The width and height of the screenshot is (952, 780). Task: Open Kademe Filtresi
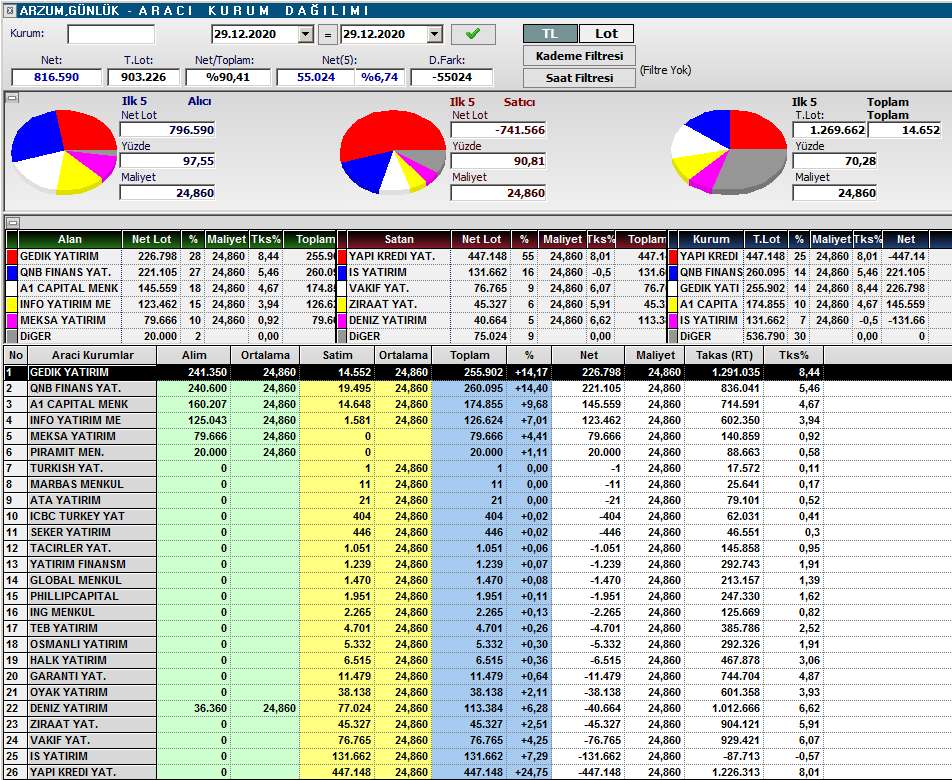pos(579,56)
